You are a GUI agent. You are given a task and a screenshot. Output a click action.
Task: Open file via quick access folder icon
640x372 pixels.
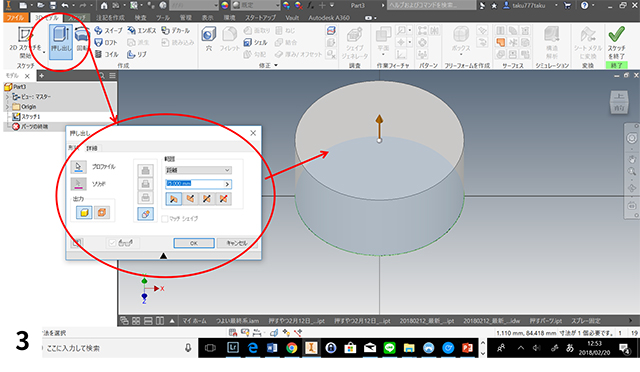tap(40, 5)
